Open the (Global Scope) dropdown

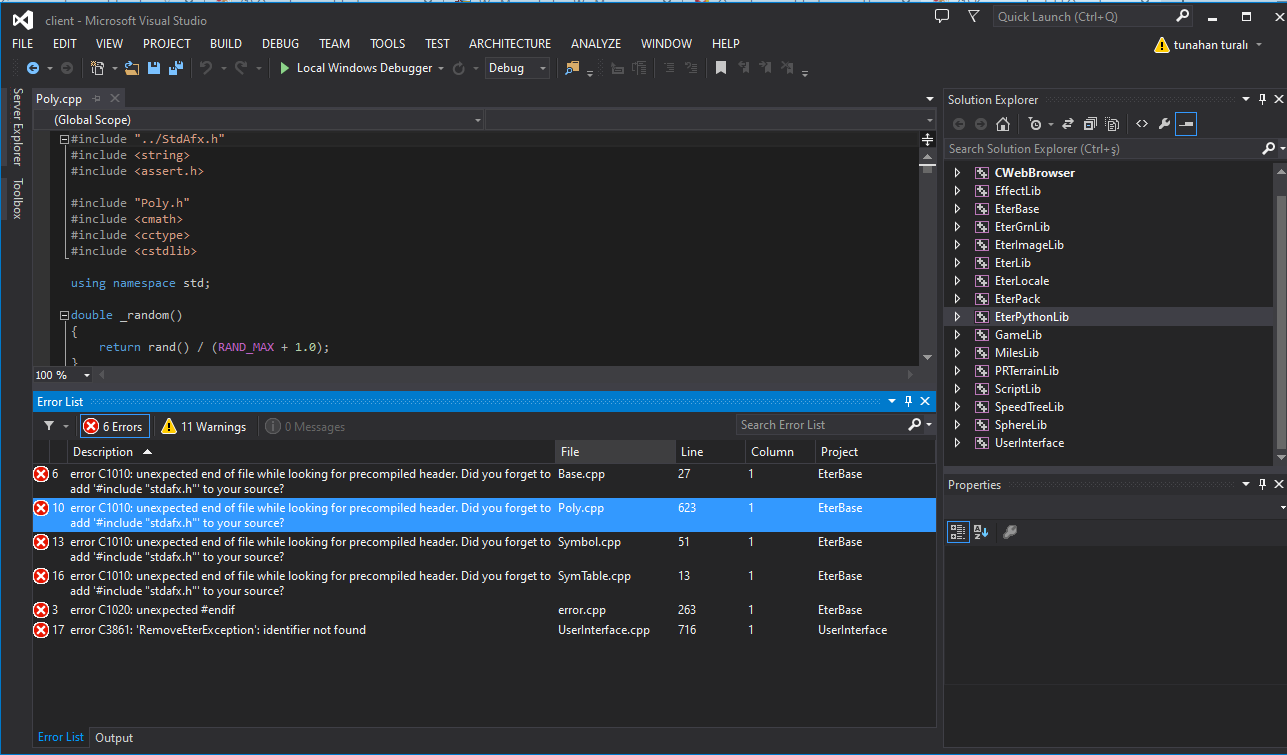pyautogui.click(x=260, y=120)
